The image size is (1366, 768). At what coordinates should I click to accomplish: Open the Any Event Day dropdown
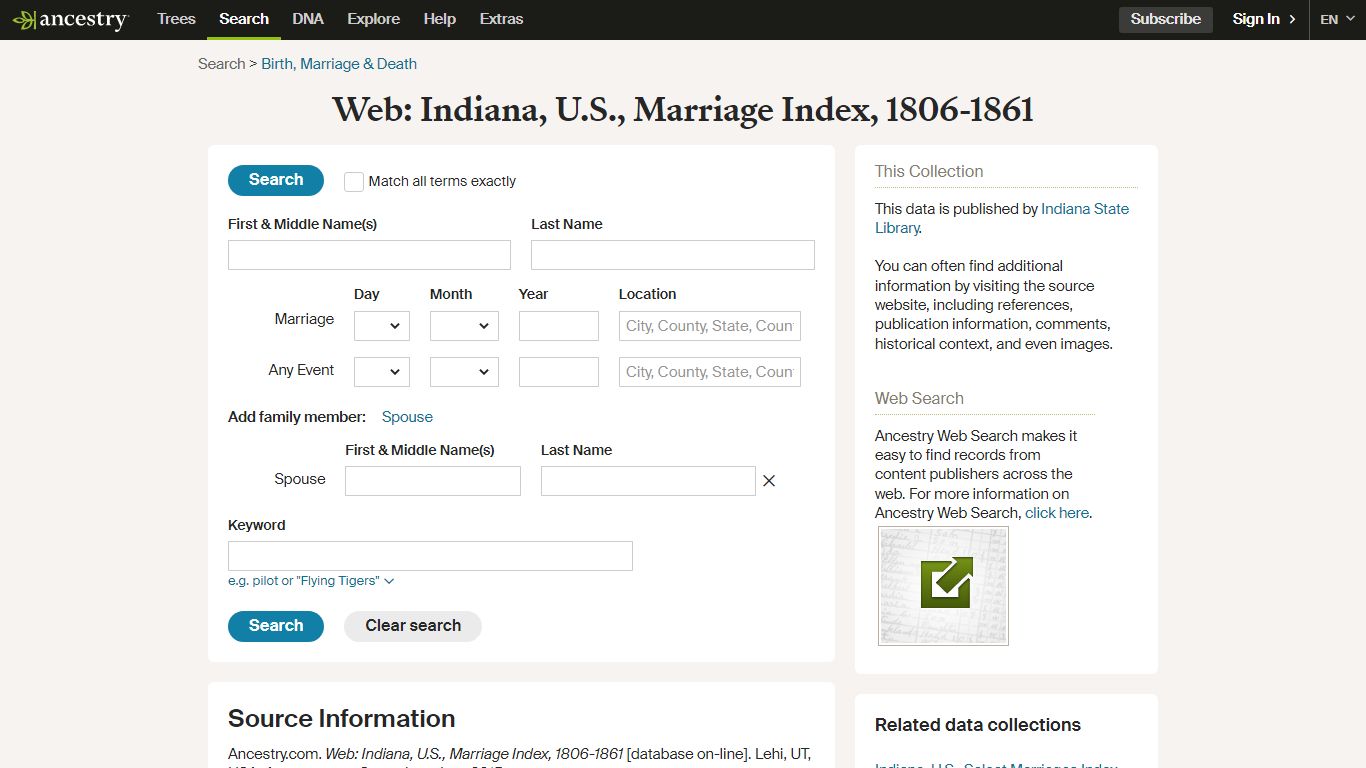[x=382, y=372]
